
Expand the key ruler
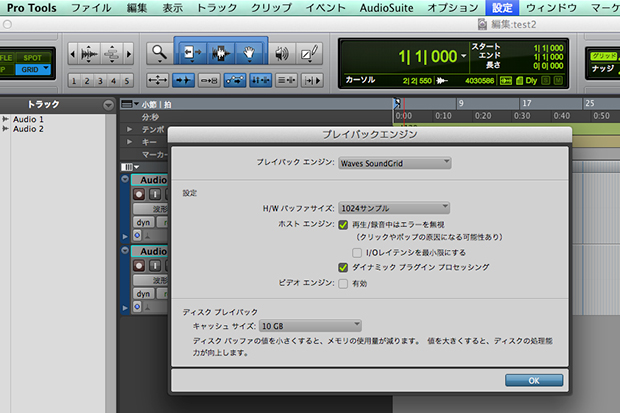129,142
